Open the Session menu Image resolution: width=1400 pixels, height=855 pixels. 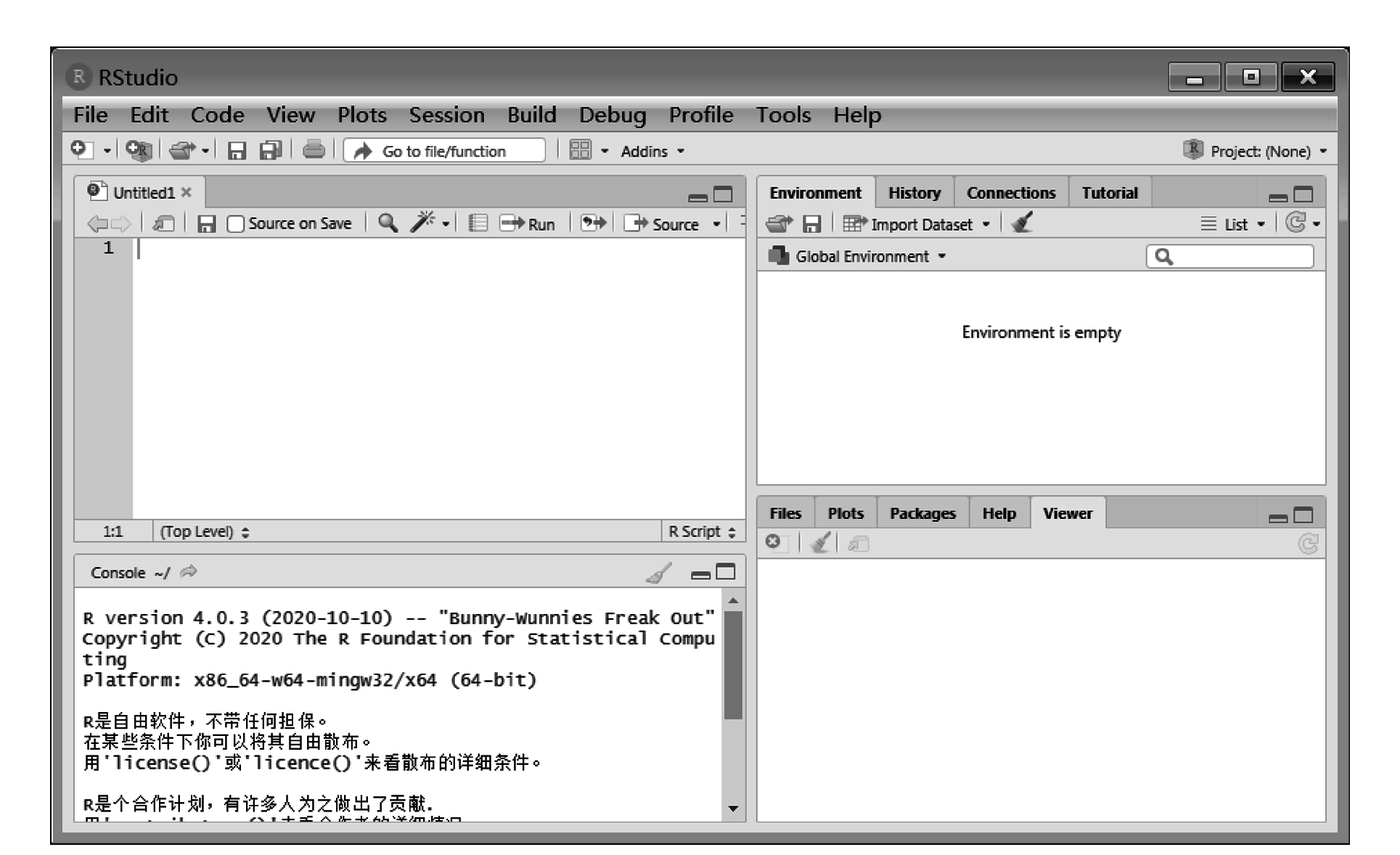(446, 115)
